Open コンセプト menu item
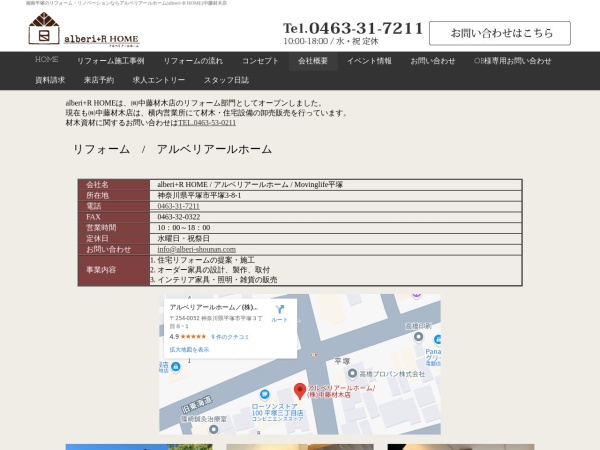The image size is (600, 450). (x=260, y=61)
